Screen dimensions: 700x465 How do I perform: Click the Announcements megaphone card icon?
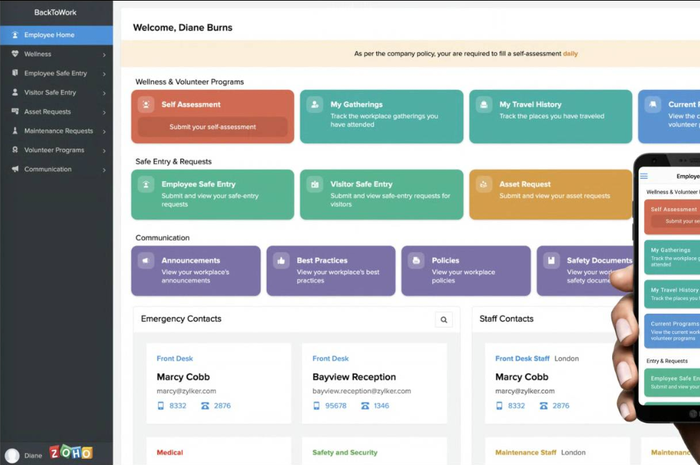[146, 260]
